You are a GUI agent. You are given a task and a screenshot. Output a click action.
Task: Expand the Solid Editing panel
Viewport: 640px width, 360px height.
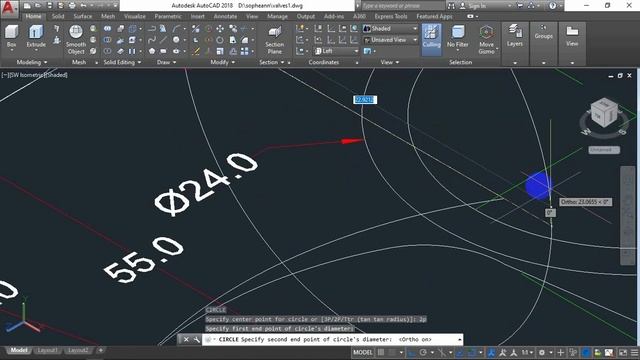click(122, 62)
